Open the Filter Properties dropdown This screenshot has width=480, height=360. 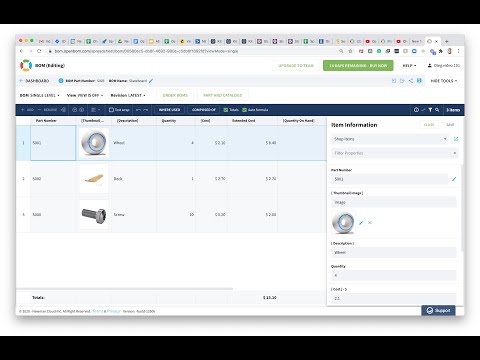[395, 153]
